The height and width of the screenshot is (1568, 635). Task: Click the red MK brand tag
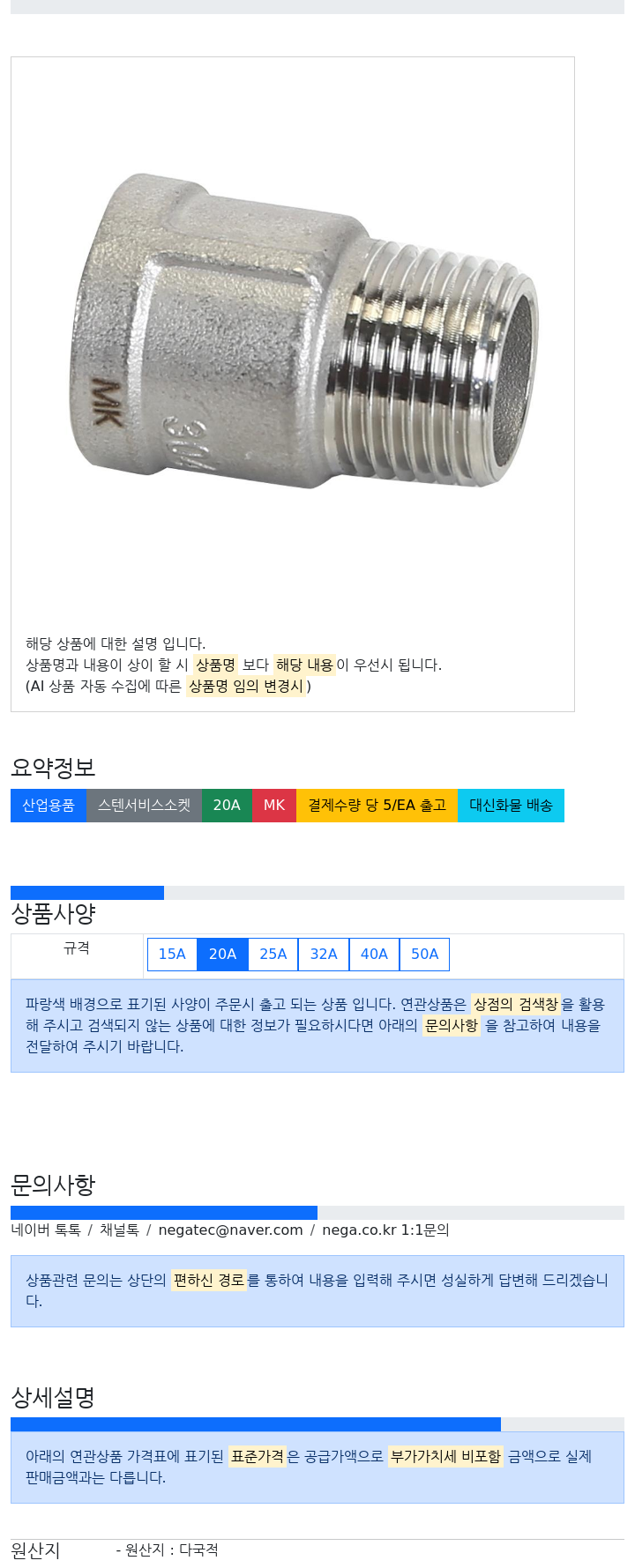point(274,806)
